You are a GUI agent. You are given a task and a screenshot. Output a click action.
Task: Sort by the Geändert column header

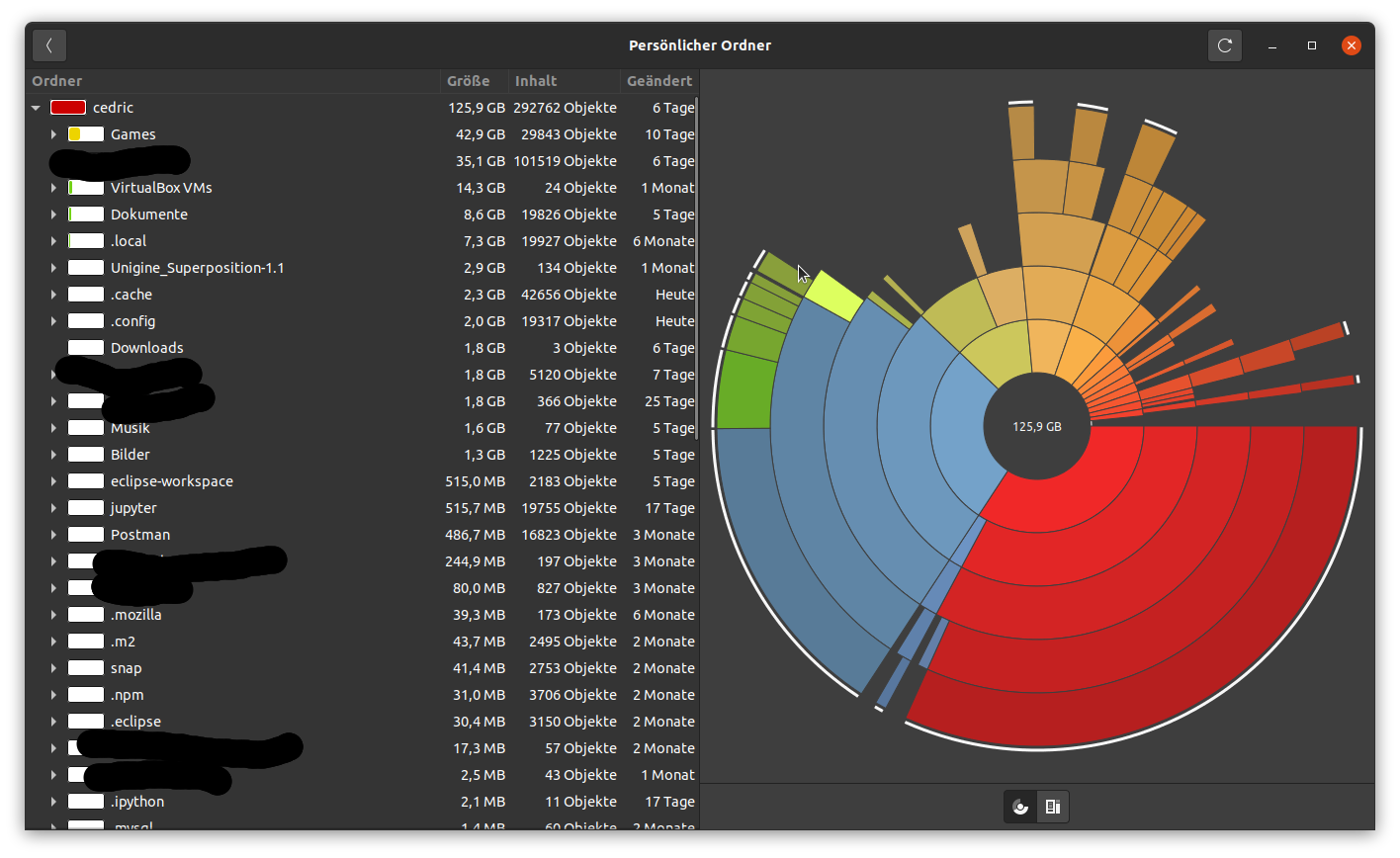[658, 81]
